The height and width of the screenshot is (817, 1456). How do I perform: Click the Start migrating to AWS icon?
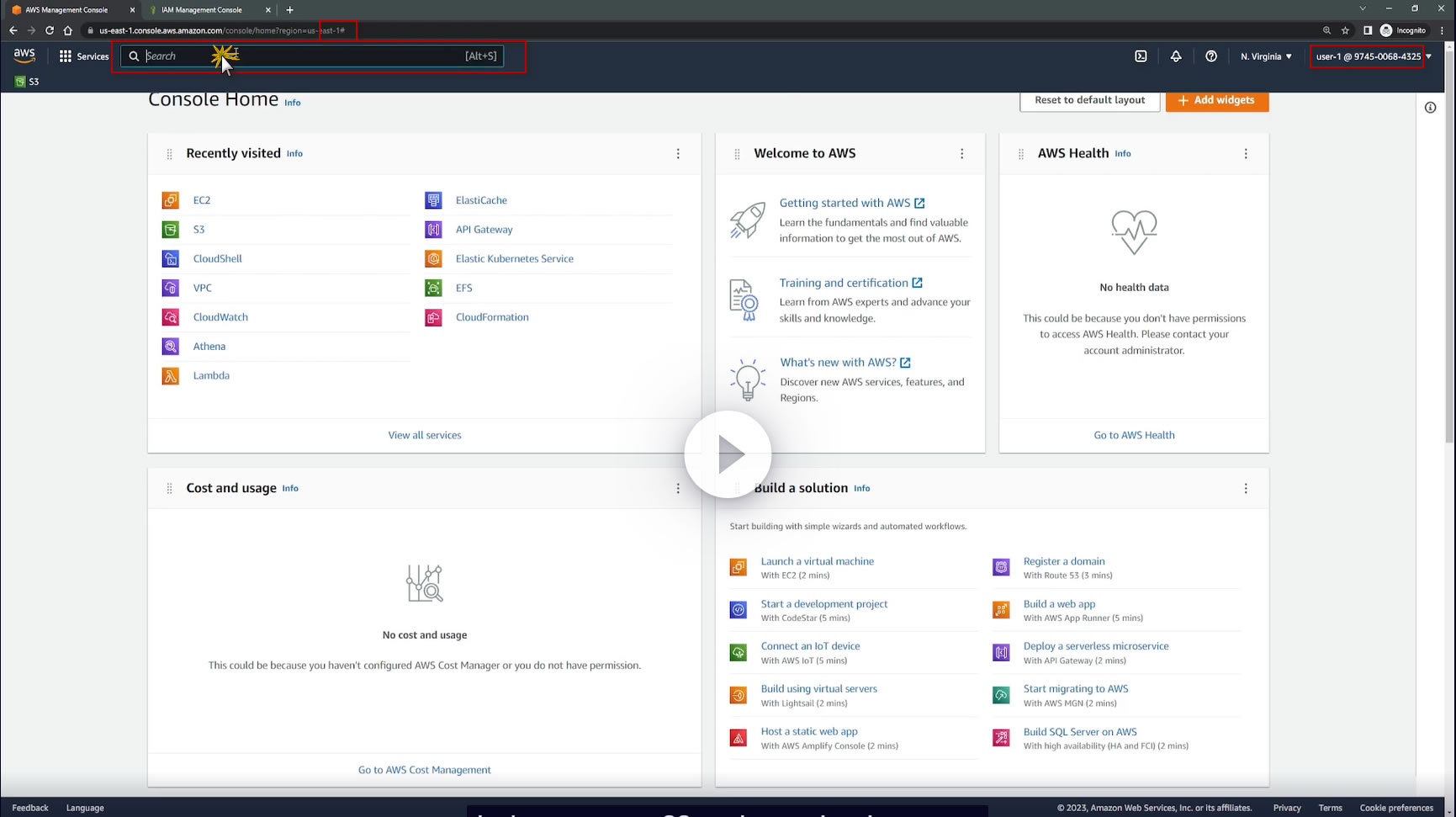pos(1001,695)
